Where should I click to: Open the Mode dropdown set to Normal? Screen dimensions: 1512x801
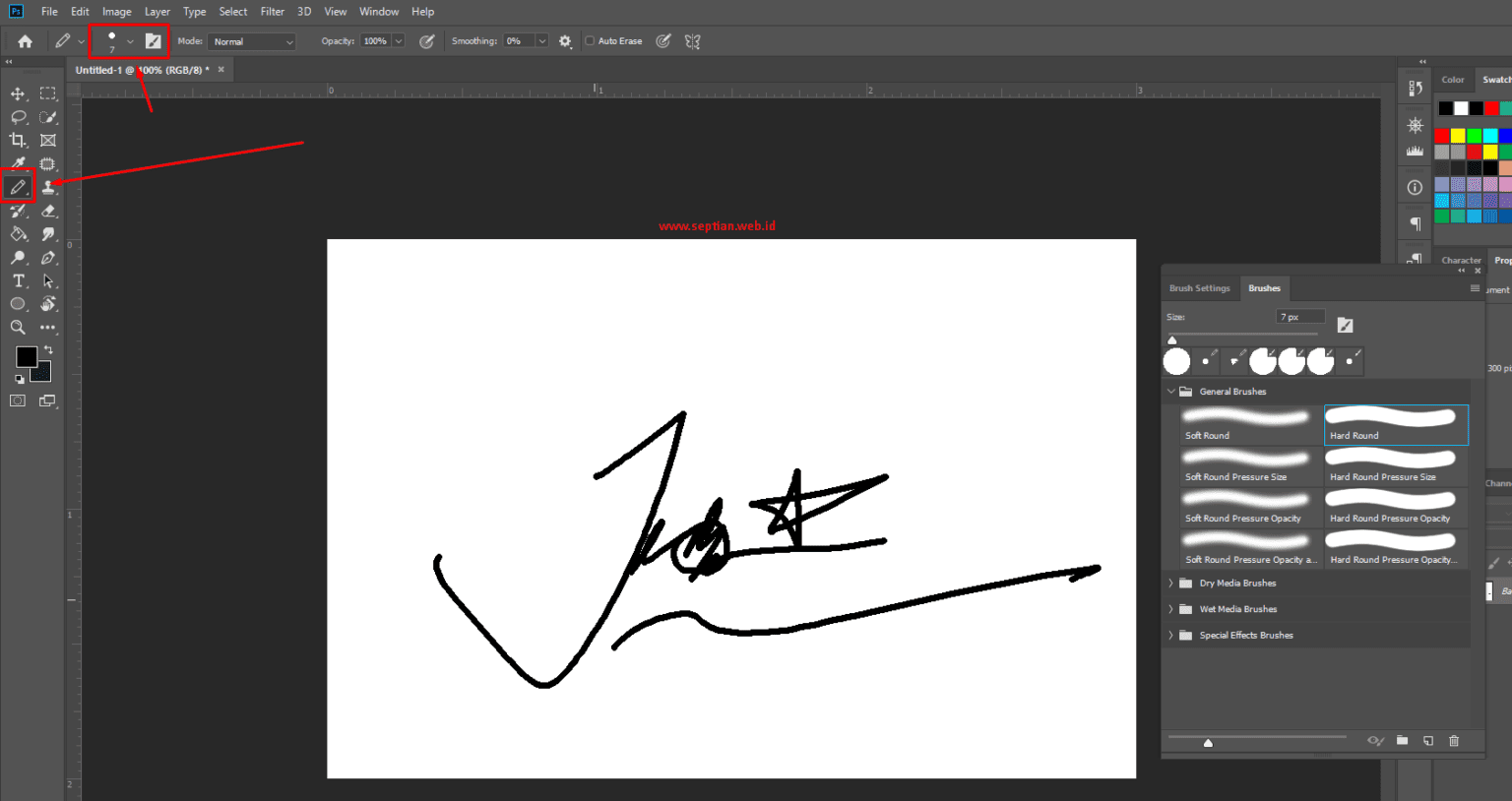pos(252,41)
